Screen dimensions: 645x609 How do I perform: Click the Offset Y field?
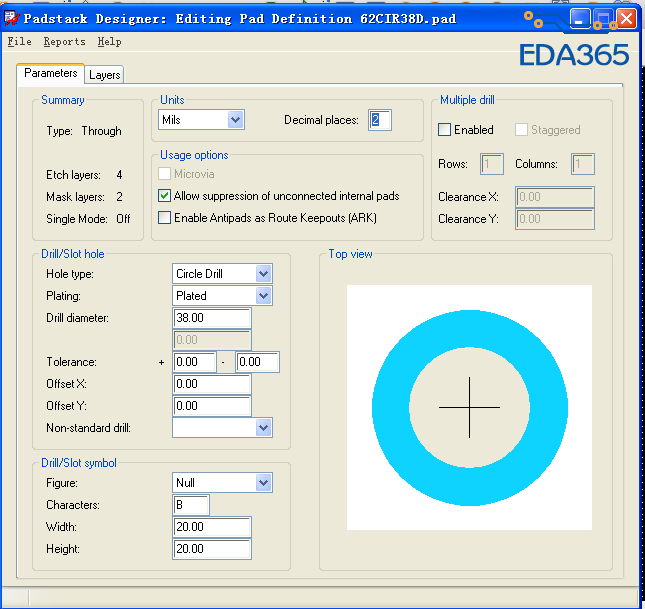[212, 406]
